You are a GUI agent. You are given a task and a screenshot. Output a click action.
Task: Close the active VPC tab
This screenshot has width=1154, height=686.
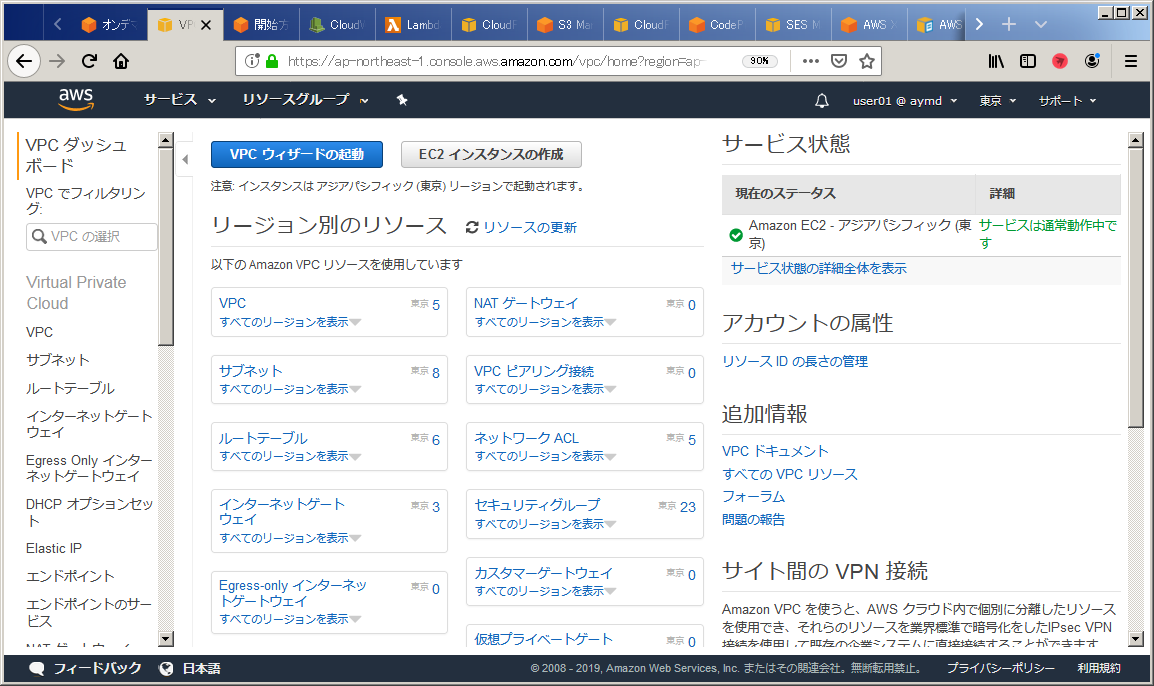[x=206, y=25]
